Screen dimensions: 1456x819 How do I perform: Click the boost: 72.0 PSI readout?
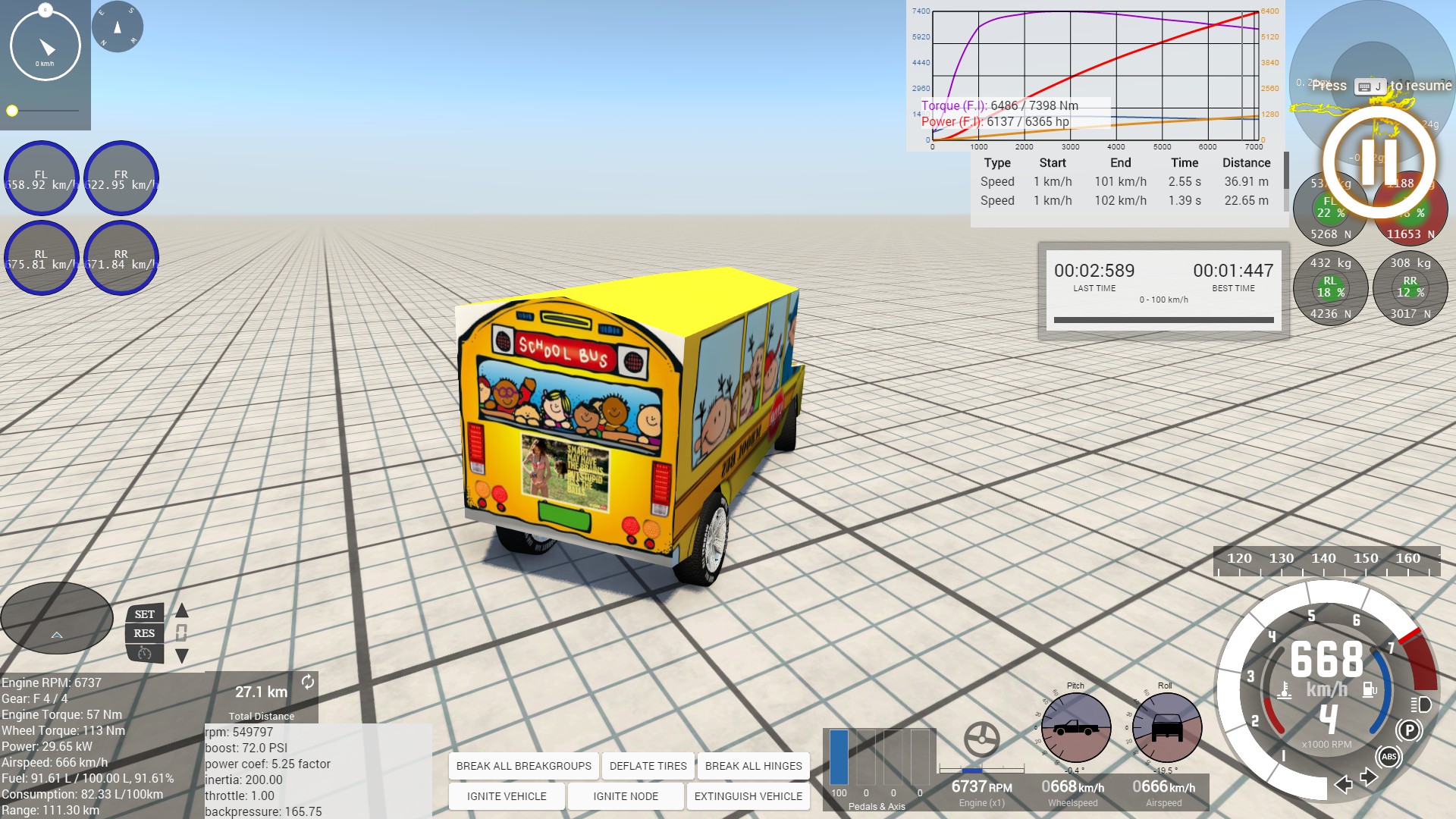pyautogui.click(x=246, y=748)
